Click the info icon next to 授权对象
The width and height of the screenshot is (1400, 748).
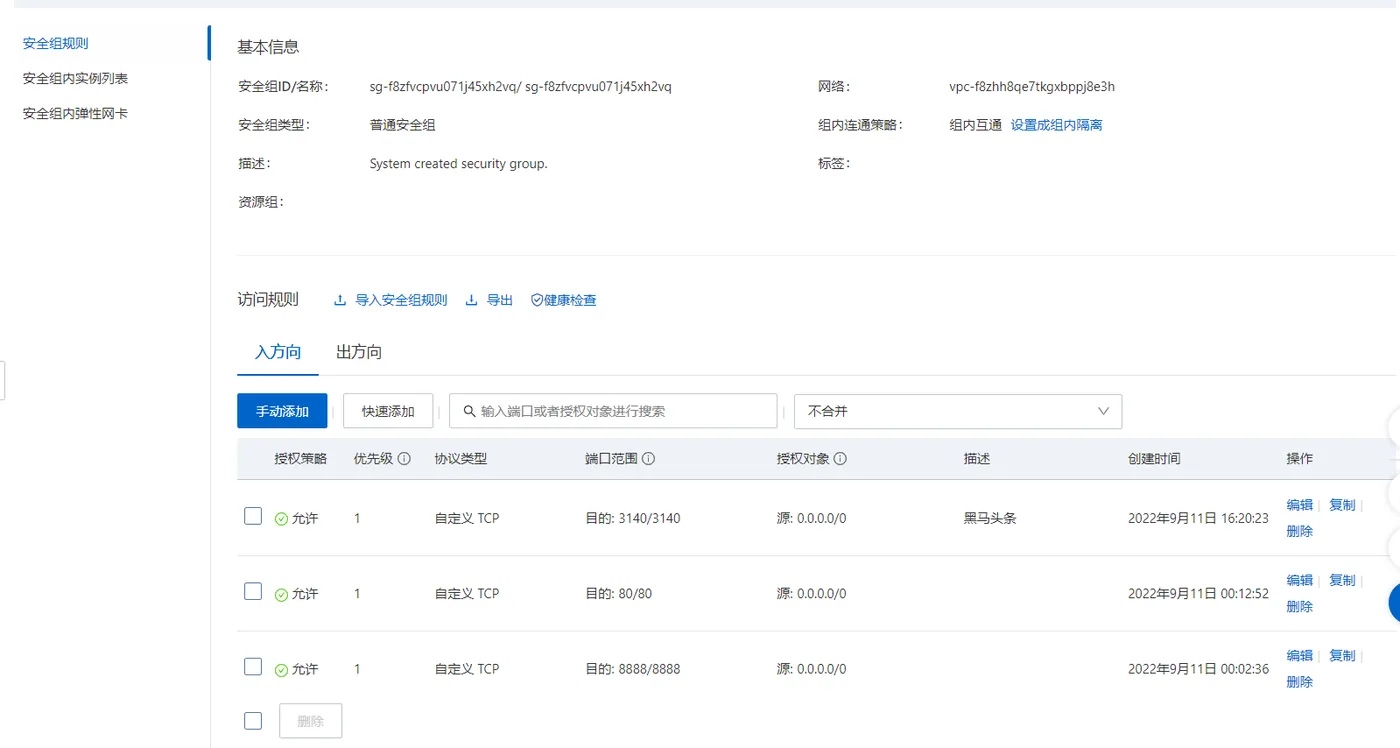(x=840, y=459)
